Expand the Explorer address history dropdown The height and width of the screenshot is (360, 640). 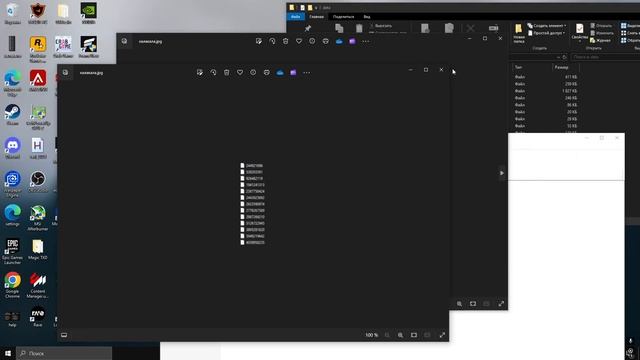point(558,57)
